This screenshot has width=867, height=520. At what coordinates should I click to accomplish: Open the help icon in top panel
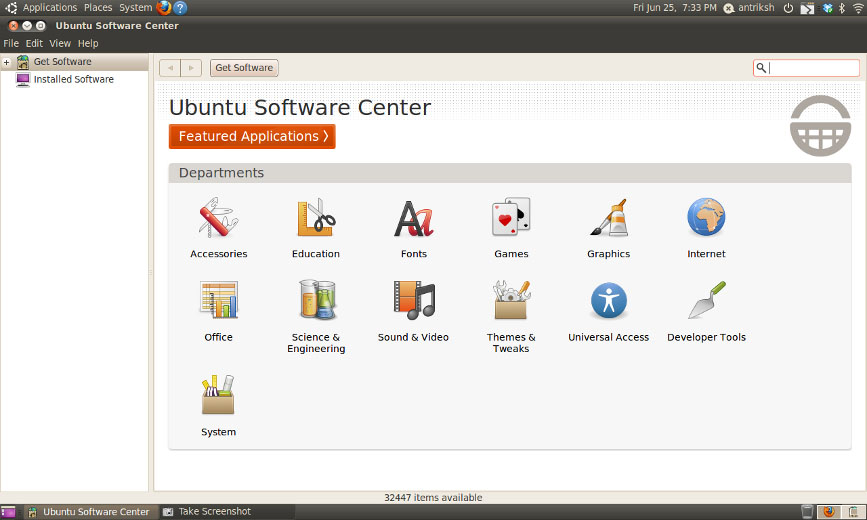point(180,8)
